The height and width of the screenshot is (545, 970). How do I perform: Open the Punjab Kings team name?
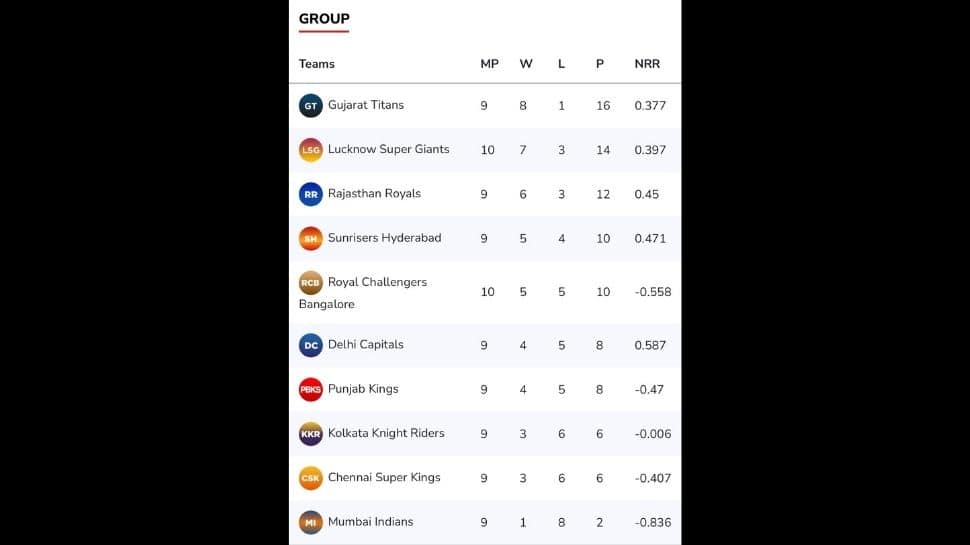363,389
